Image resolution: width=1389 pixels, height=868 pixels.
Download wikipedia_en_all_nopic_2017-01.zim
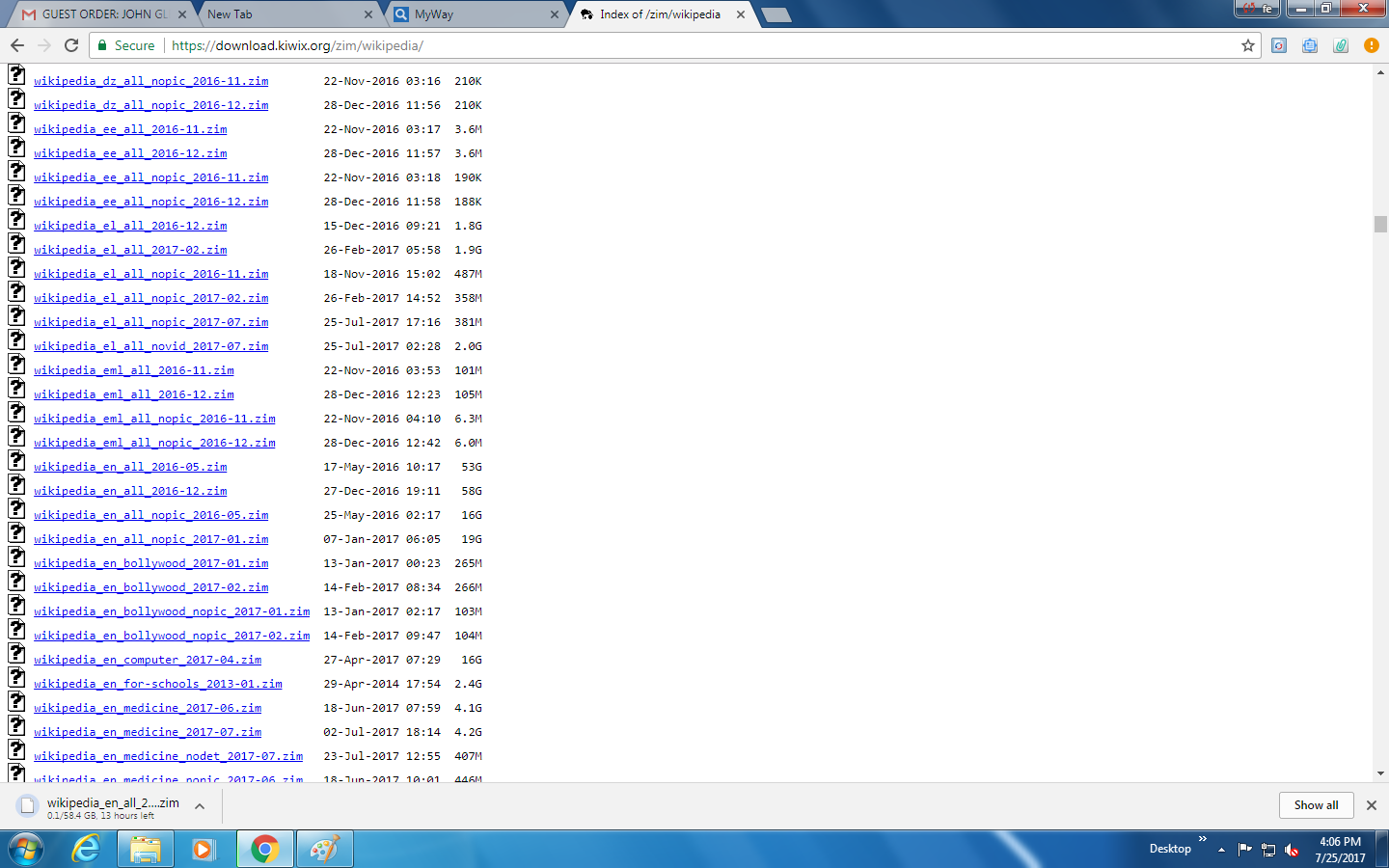tap(151, 539)
